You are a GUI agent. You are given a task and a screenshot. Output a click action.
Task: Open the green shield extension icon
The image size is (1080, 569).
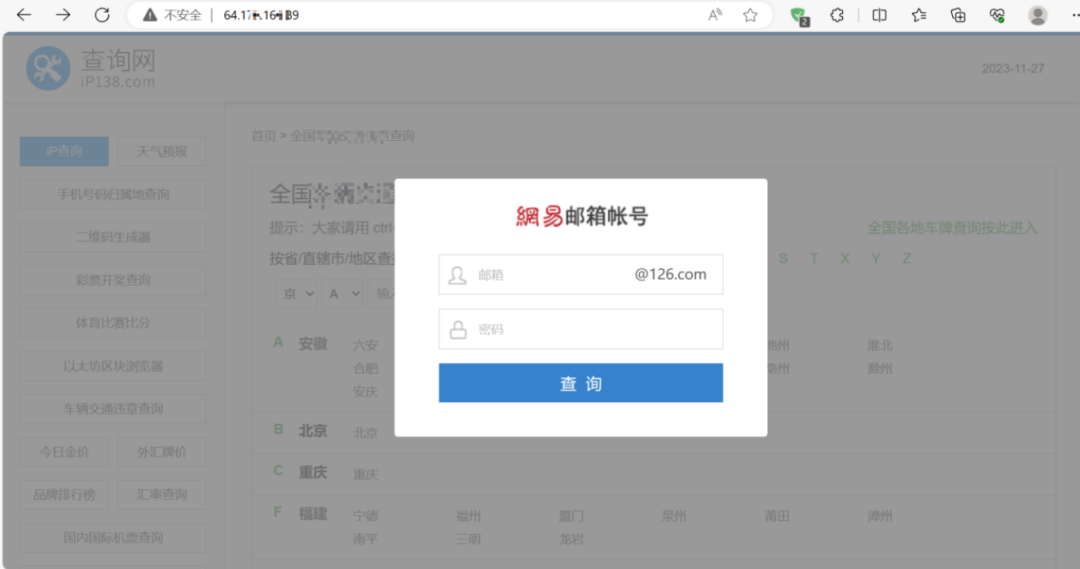pos(799,16)
